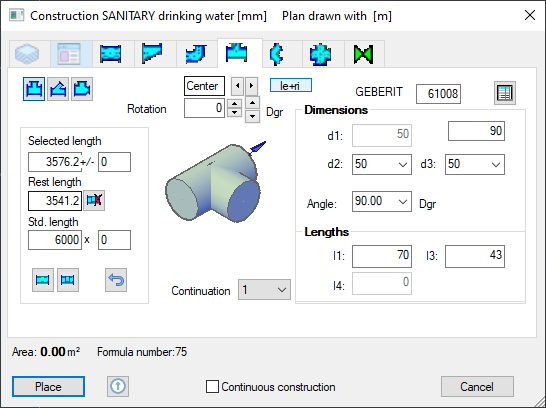The width and height of the screenshot is (546, 408).
Task: Click the blue undo arrow button
Action: (116, 280)
